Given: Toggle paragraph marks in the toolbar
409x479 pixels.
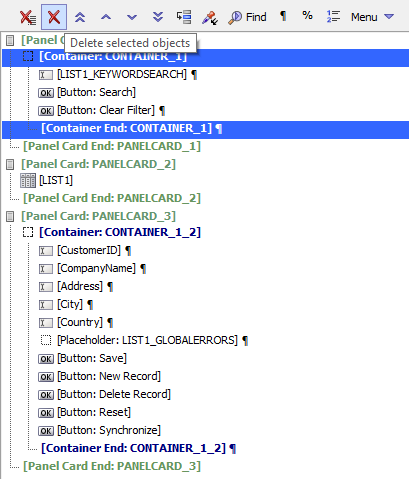Looking at the screenshot, I should [x=283, y=16].
